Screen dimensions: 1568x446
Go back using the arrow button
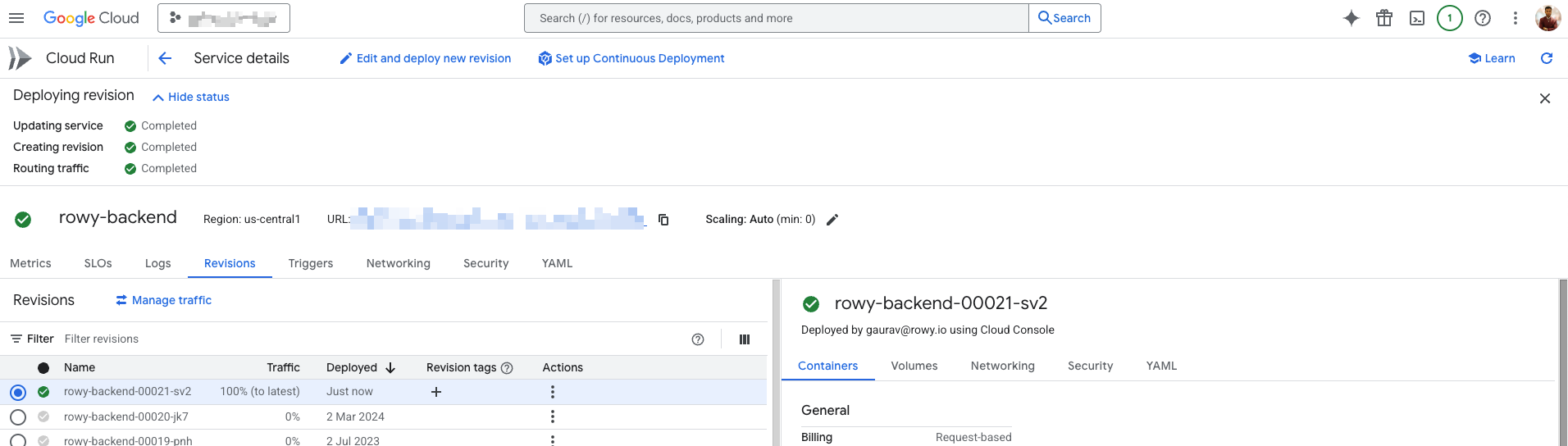tap(165, 58)
